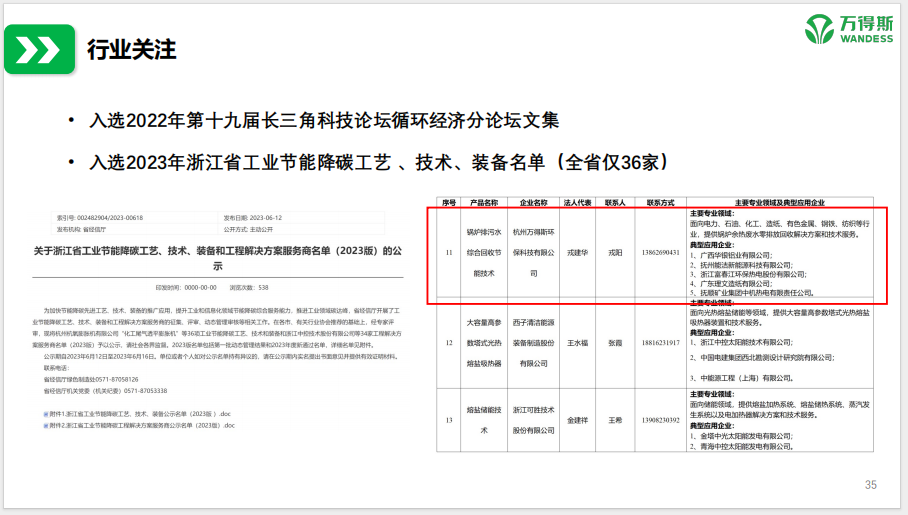The width and height of the screenshot is (908, 515).
Task: Click the 主要专业领域及典型应用企业 header
Action: (786, 202)
